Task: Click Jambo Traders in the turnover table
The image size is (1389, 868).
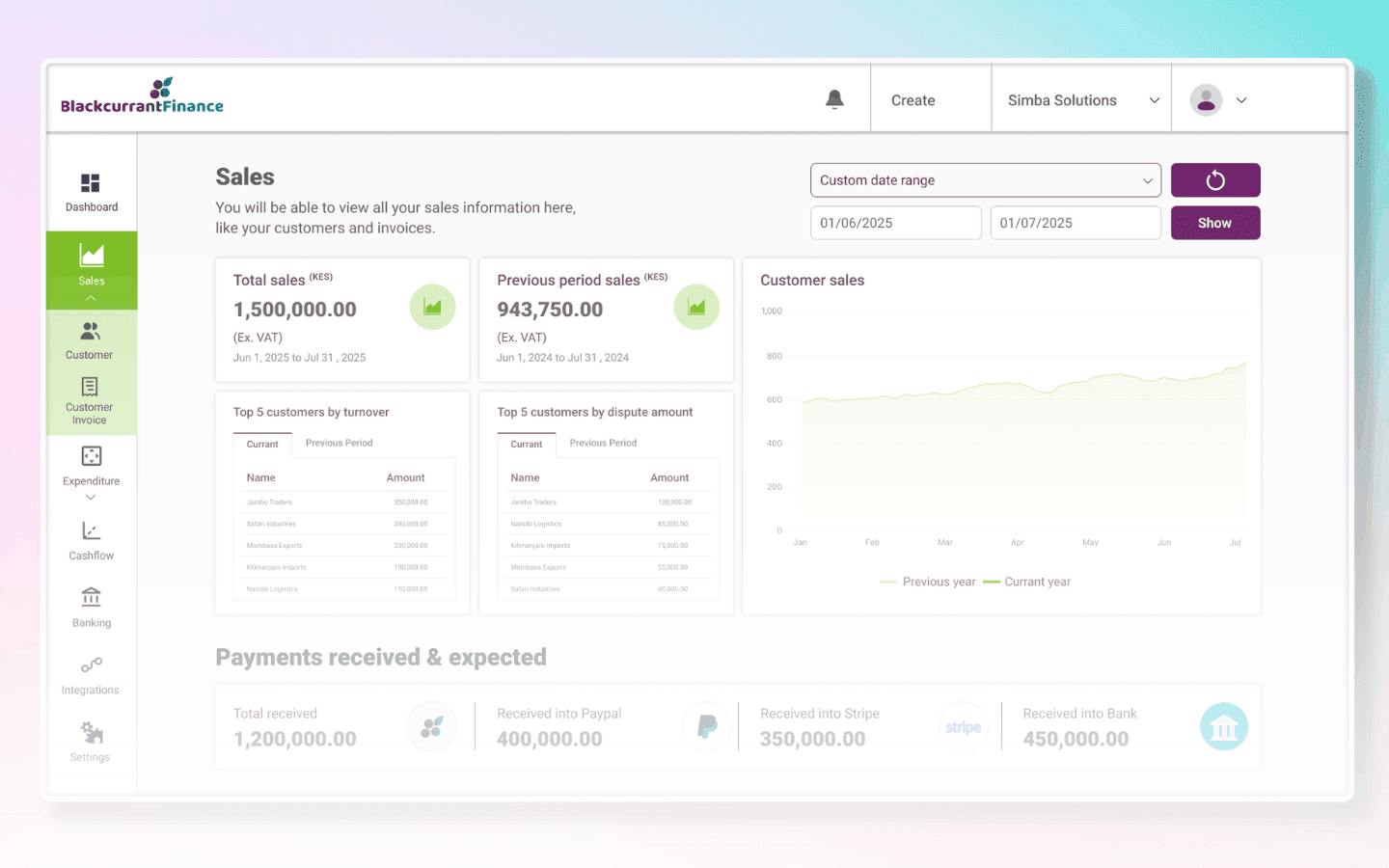Action: pos(269,502)
